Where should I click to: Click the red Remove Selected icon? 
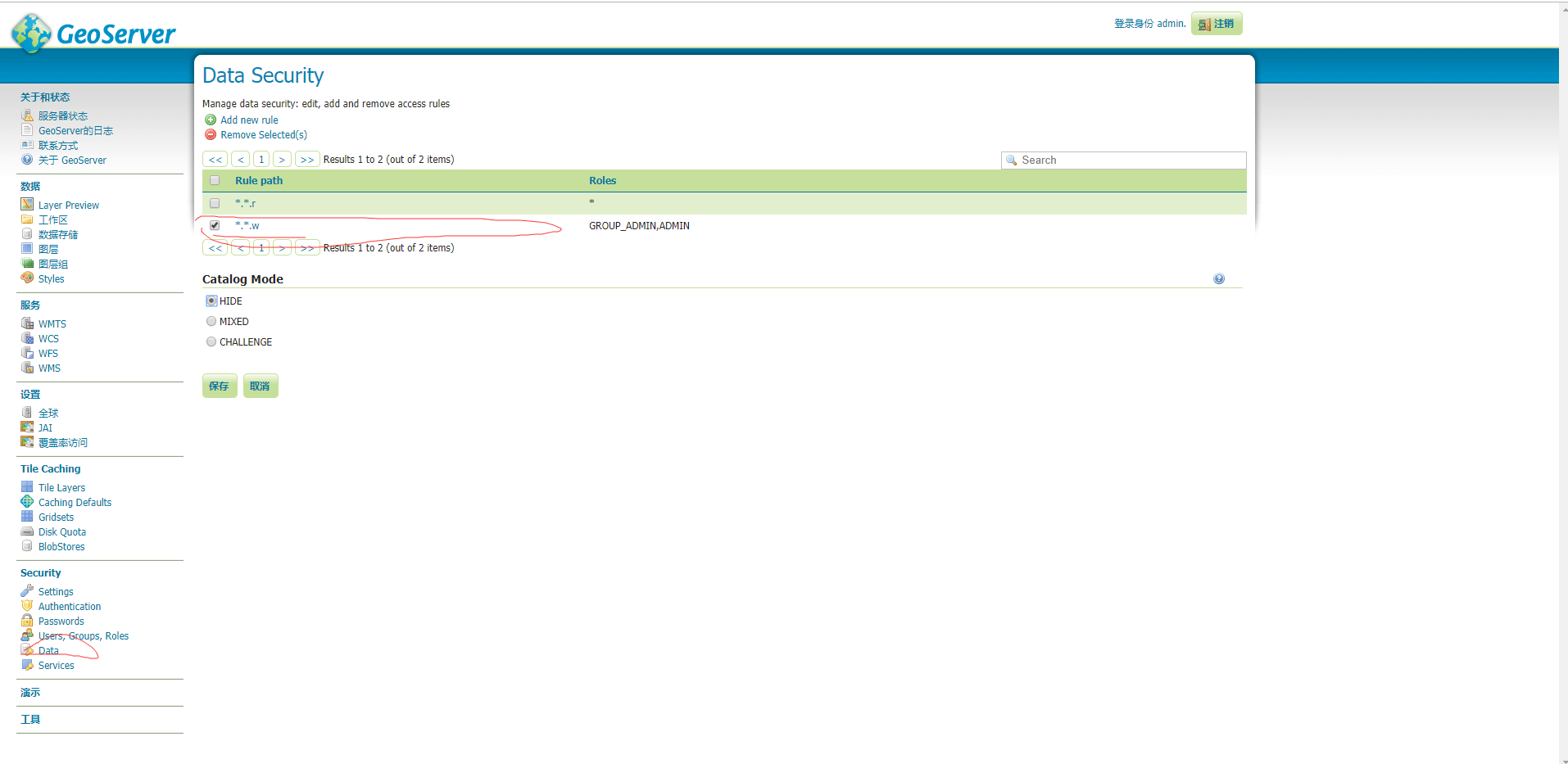[x=211, y=135]
